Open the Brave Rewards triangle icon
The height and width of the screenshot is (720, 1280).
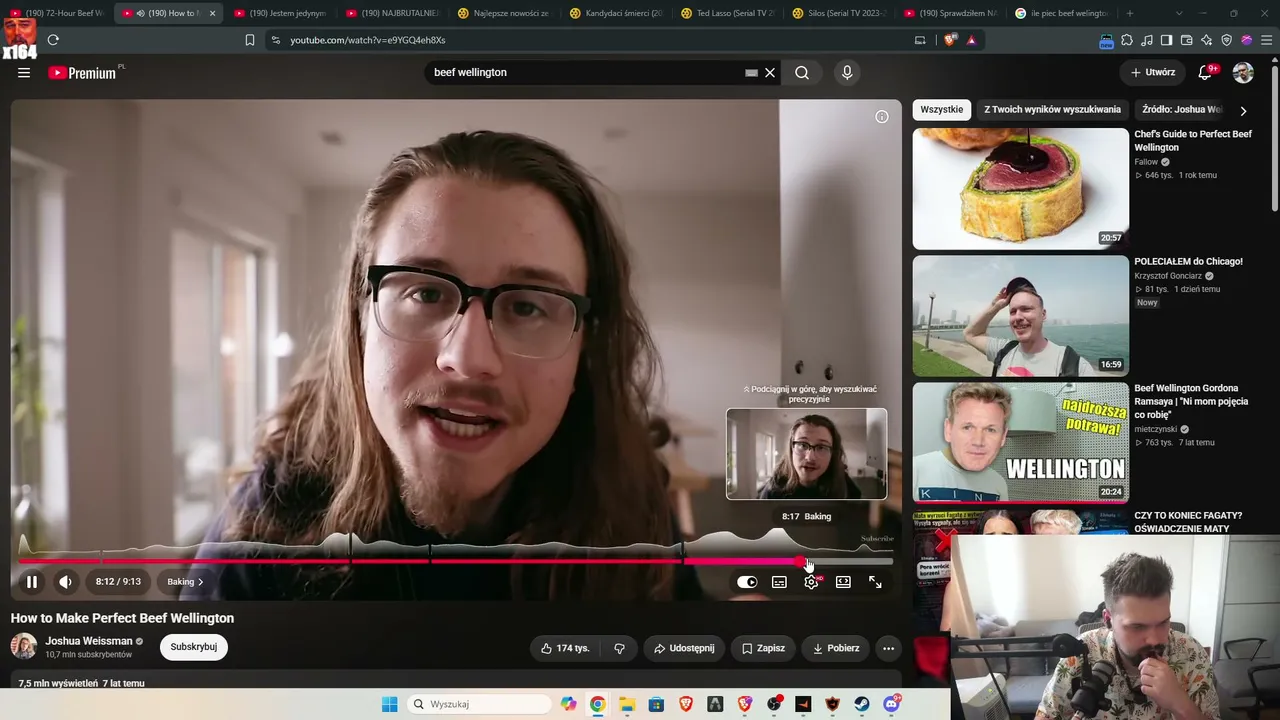[971, 40]
